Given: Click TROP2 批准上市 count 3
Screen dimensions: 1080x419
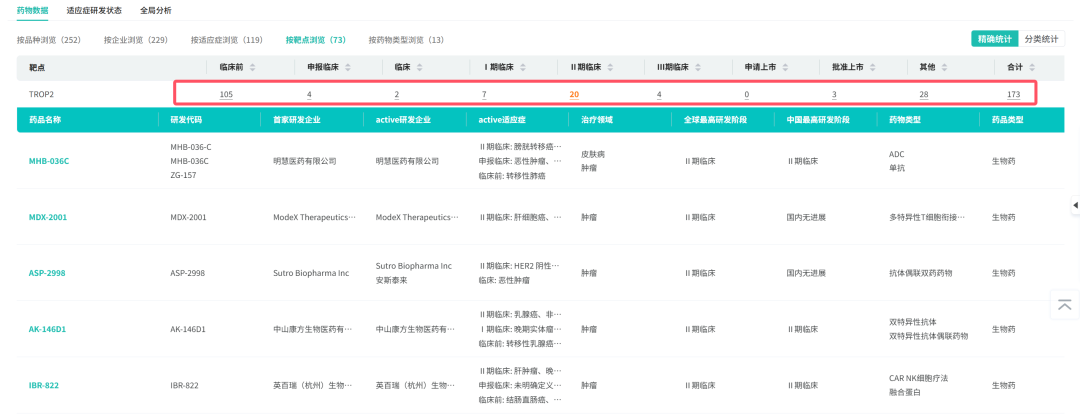Looking at the screenshot, I should (834, 94).
